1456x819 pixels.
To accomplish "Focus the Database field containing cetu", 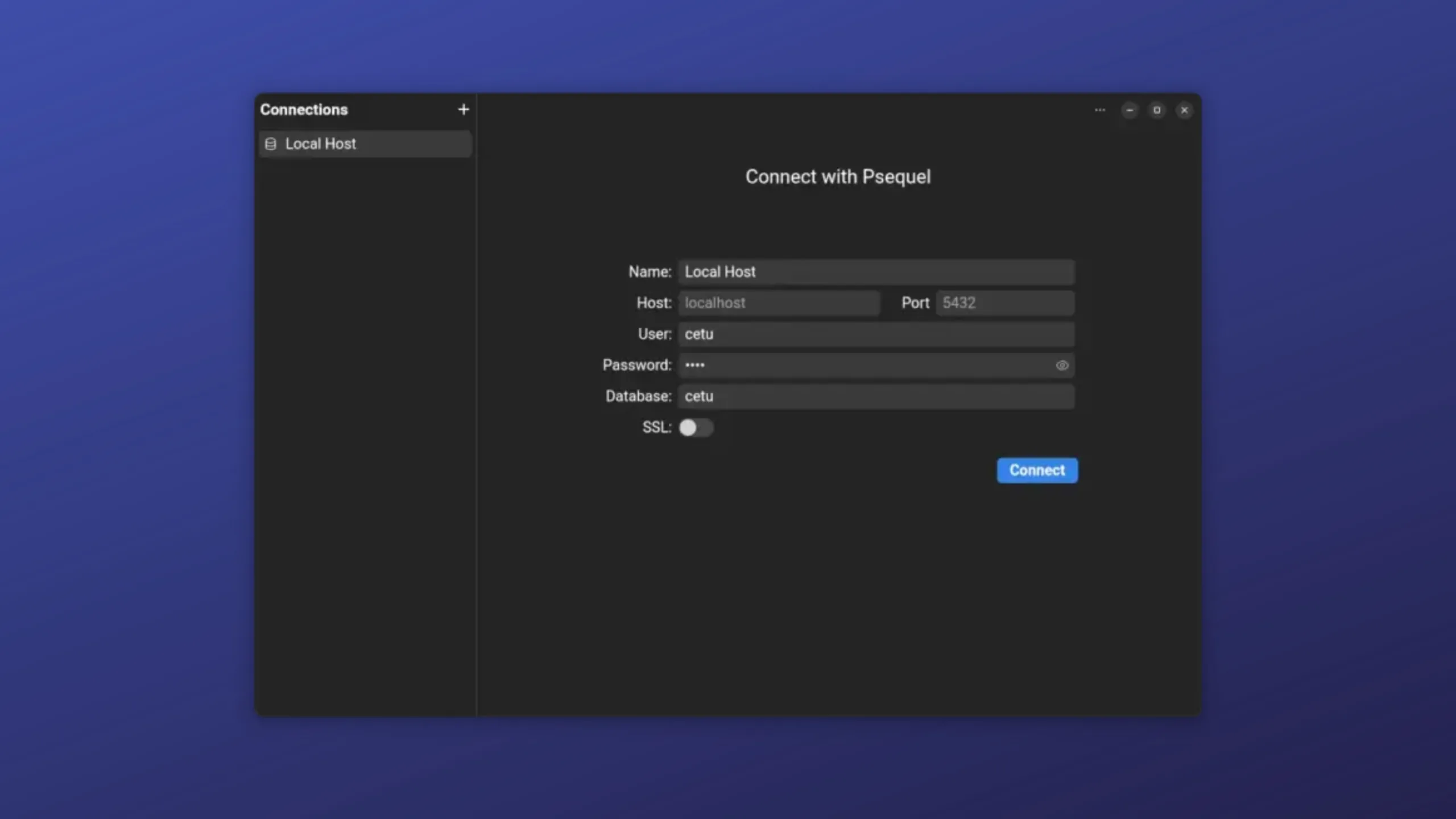I will tap(876, 396).
